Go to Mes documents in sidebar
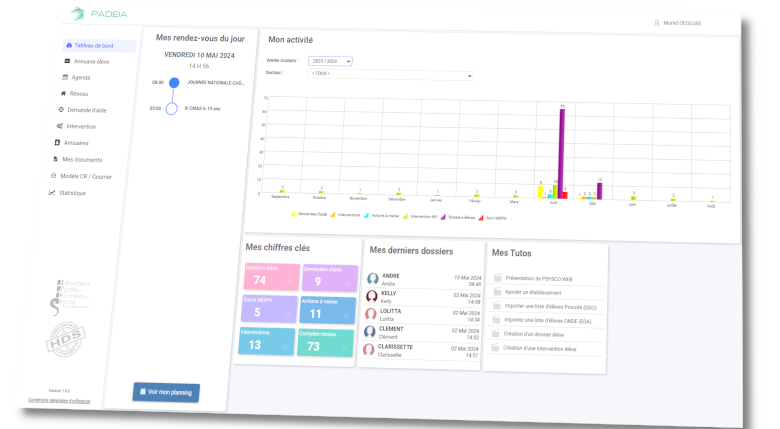This screenshot has height=429, width=780. 81,159
